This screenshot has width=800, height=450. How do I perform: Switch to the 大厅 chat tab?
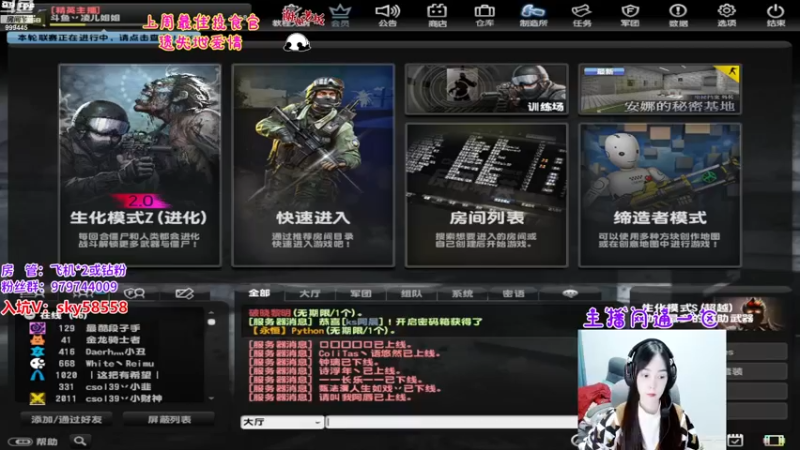pyautogui.click(x=310, y=293)
